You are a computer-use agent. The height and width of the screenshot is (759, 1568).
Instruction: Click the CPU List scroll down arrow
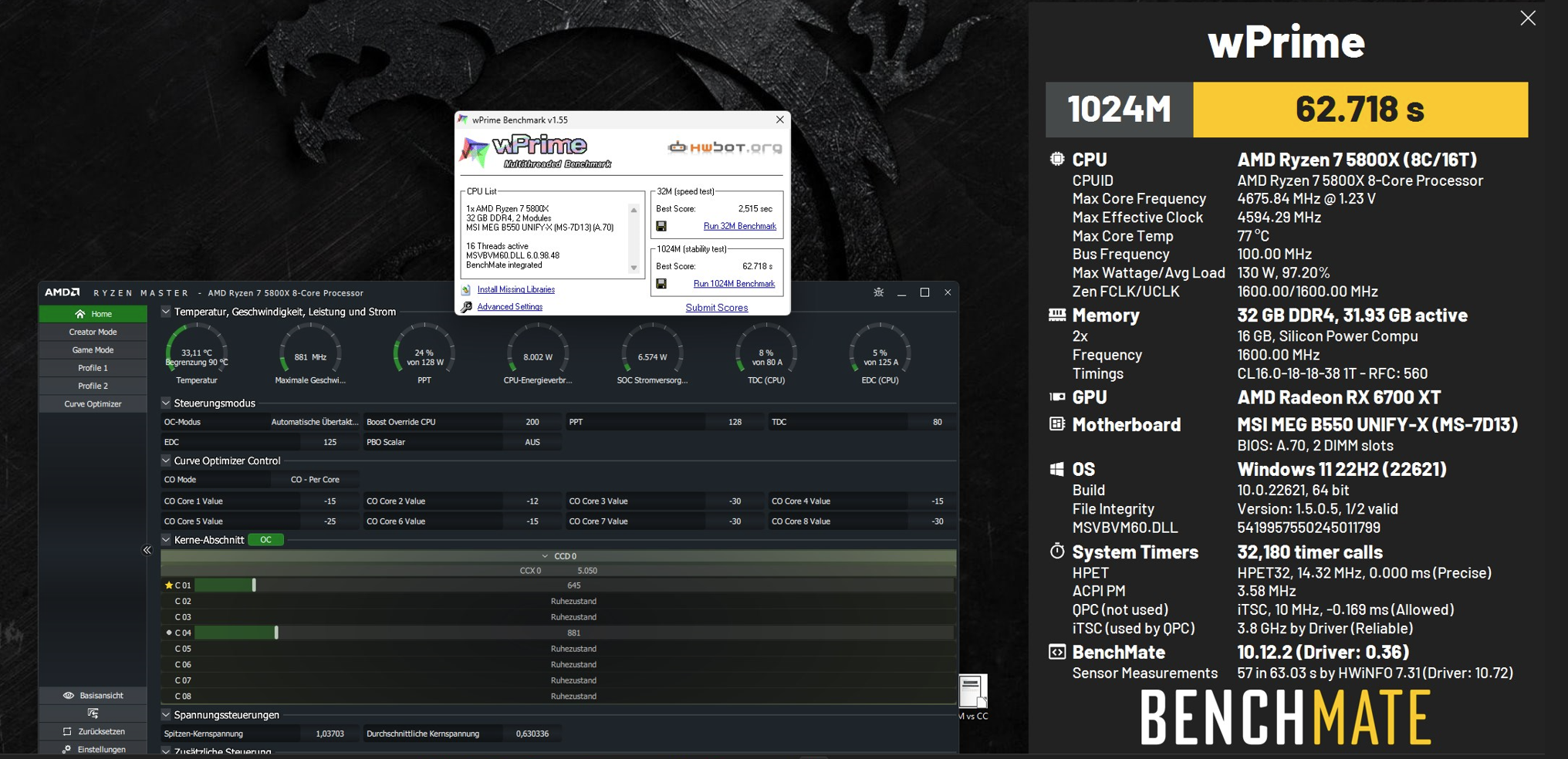634,268
